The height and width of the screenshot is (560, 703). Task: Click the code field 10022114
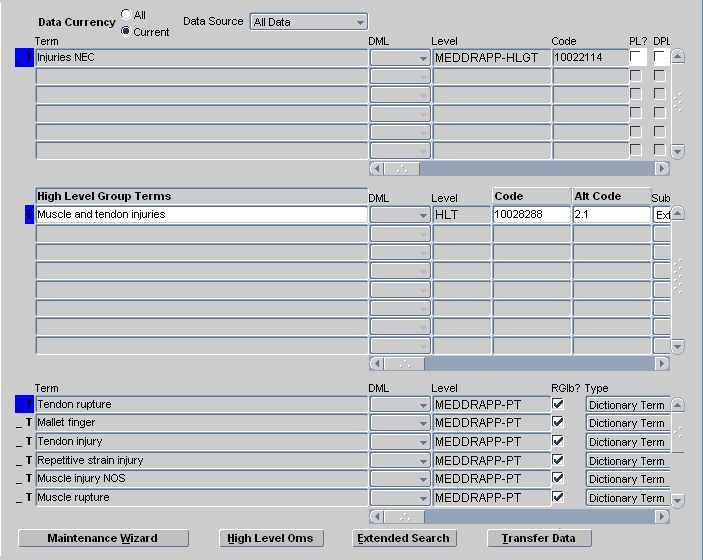point(590,58)
